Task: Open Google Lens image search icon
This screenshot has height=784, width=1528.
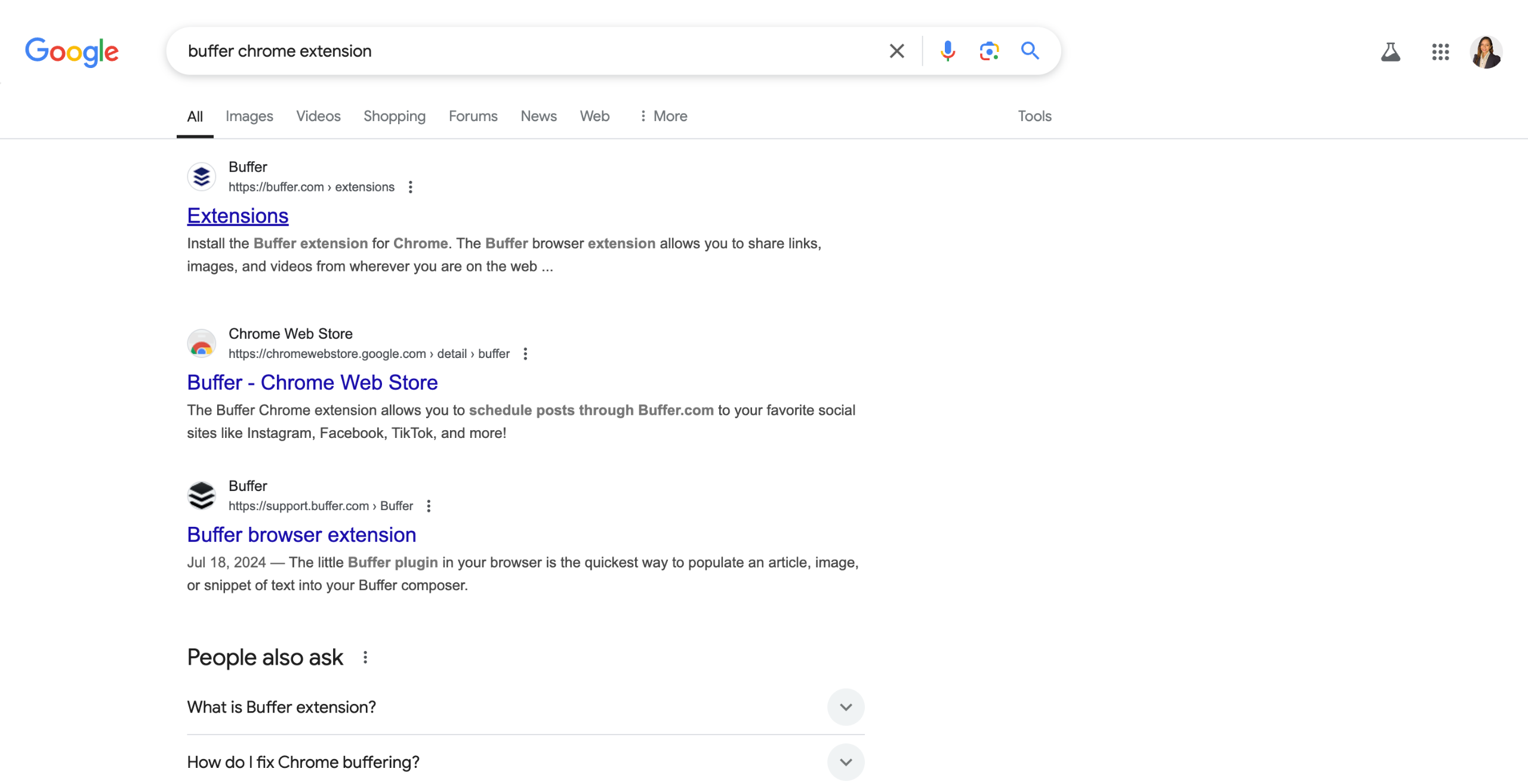Action: pos(989,51)
